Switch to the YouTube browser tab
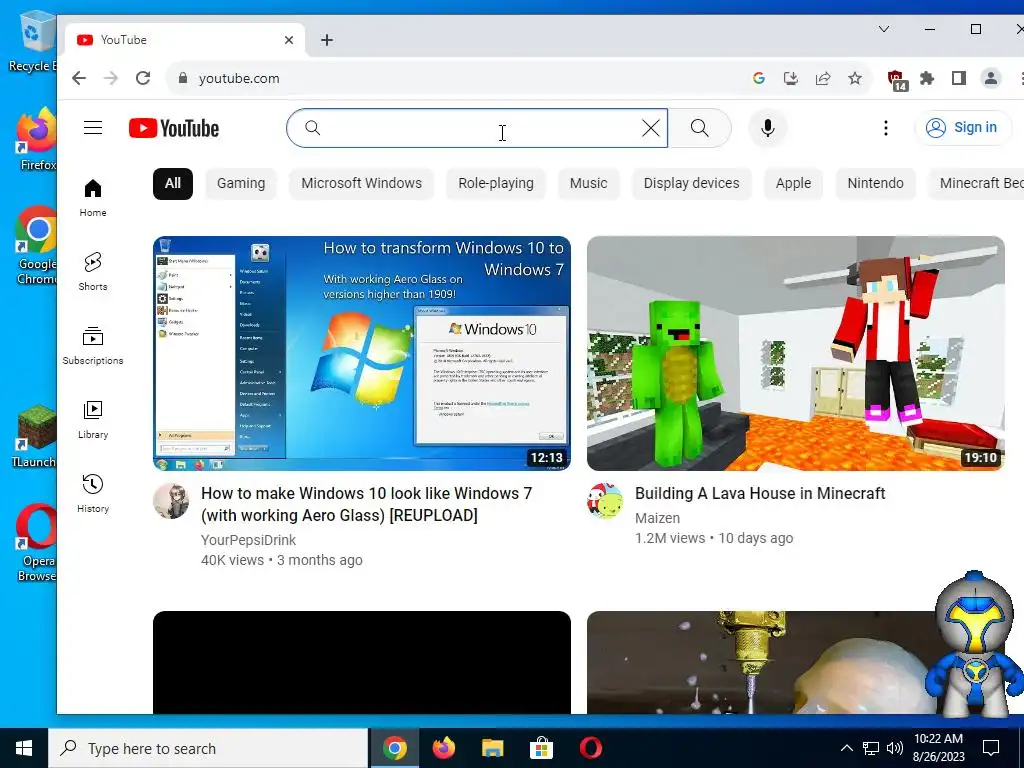 pyautogui.click(x=184, y=40)
